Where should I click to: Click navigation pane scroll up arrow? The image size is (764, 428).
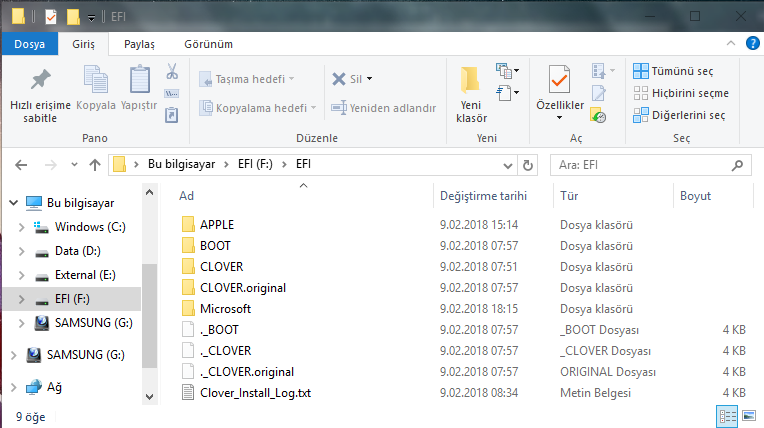tap(150, 192)
